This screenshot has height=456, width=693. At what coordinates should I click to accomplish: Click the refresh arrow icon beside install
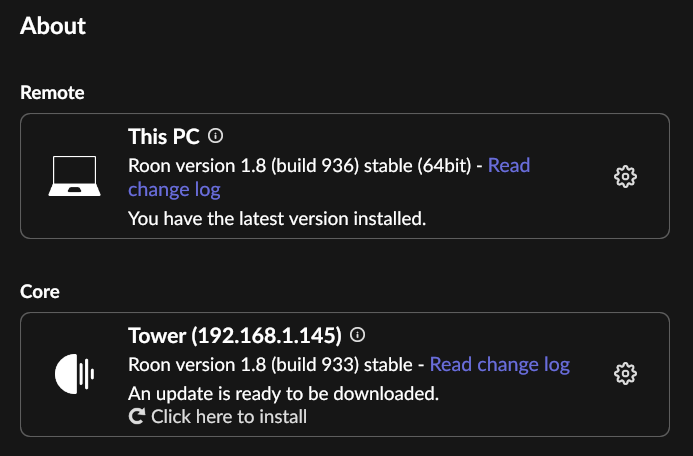pyautogui.click(x=137, y=416)
